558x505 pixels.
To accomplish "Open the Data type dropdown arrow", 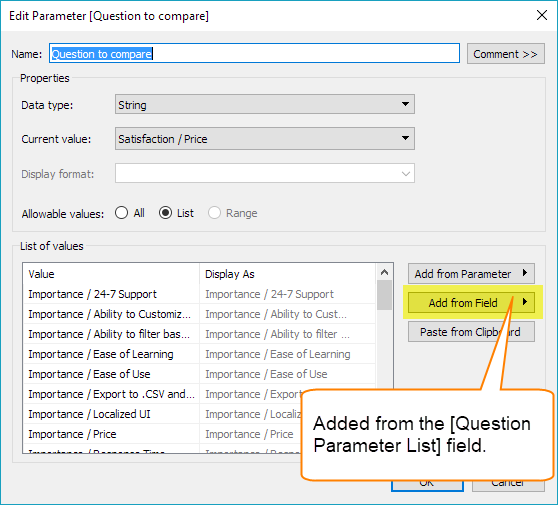I will 405,104.
